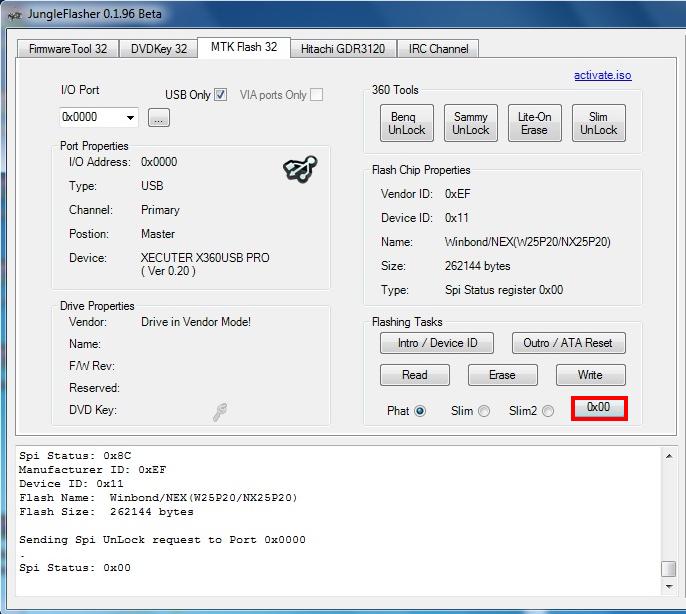Viewport: 686px width, 614px height.
Task: Click 'Drive in Vendor Mode!' text
Action: pyautogui.click(x=196, y=322)
